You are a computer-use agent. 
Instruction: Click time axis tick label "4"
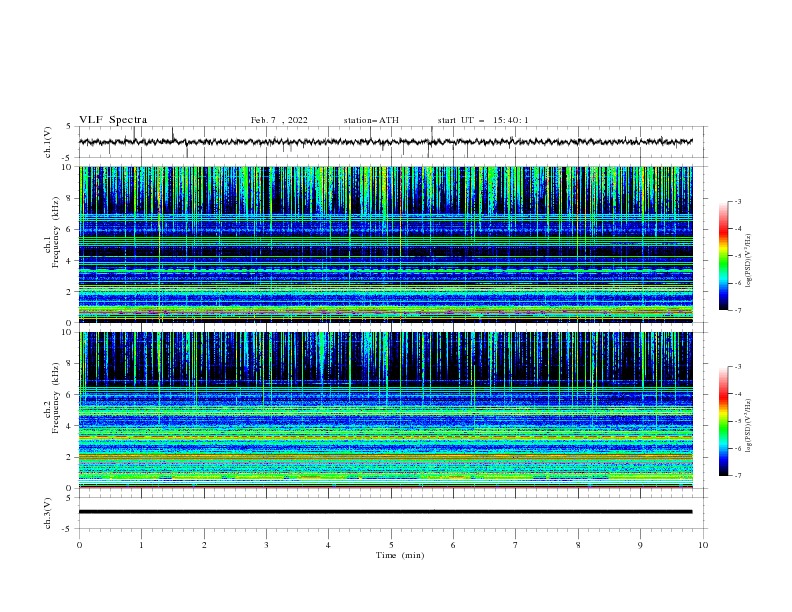click(x=328, y=545)
